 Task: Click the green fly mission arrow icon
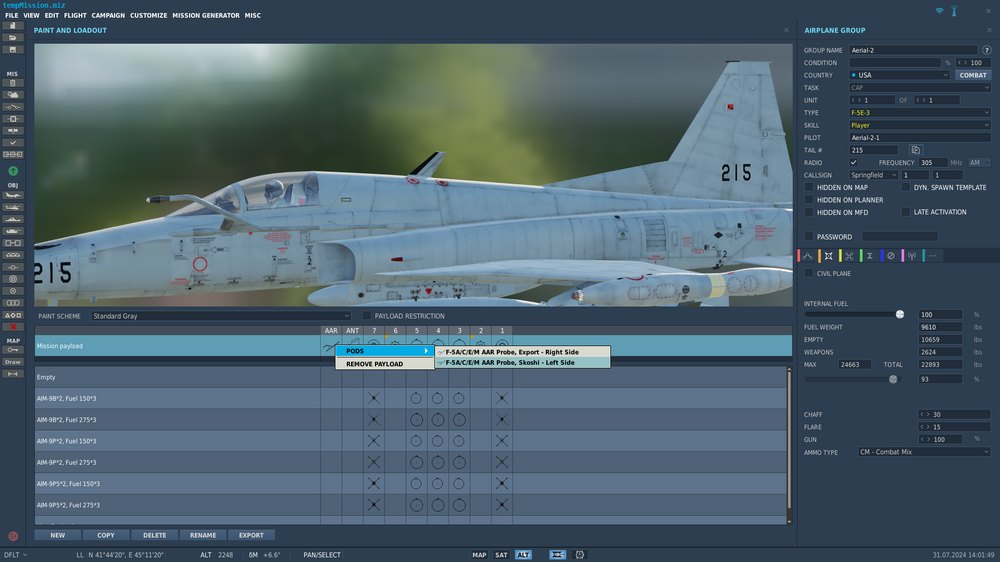[x=13, y=171]
